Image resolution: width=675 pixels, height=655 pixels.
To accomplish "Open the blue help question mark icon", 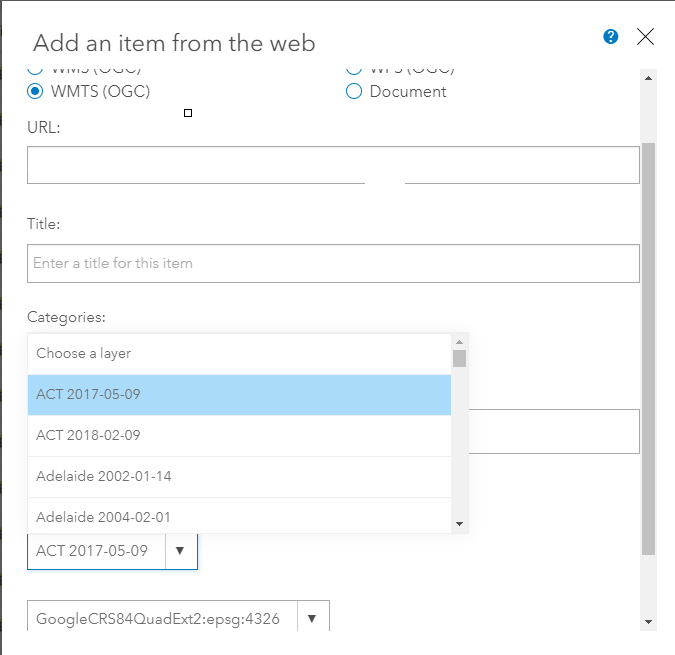I will tap(610, 37).
